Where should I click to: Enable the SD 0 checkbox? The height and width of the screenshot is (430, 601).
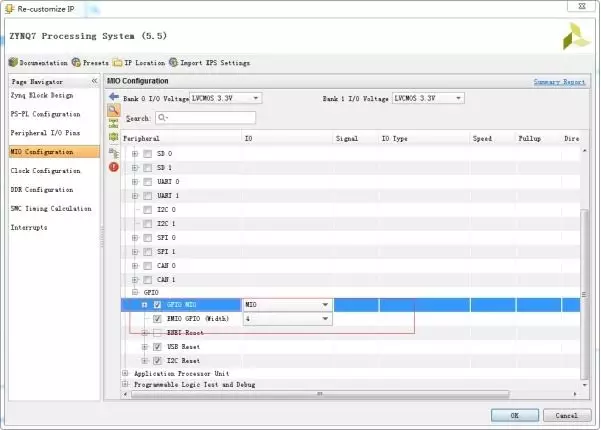click(x=147, y=154)
